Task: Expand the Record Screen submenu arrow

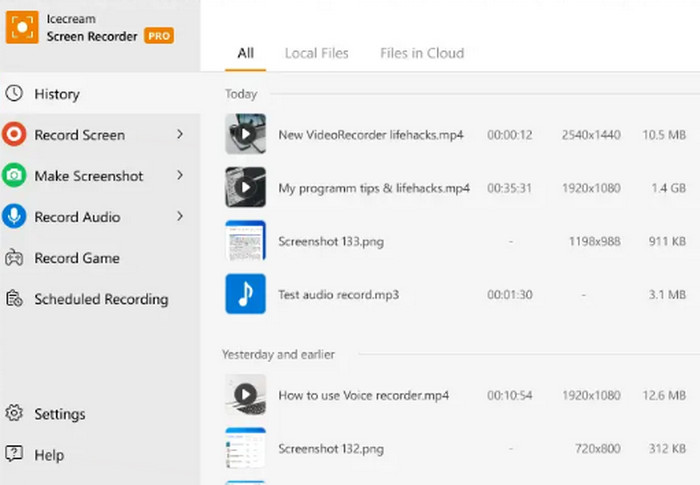Action: click(x=180, y=134)
